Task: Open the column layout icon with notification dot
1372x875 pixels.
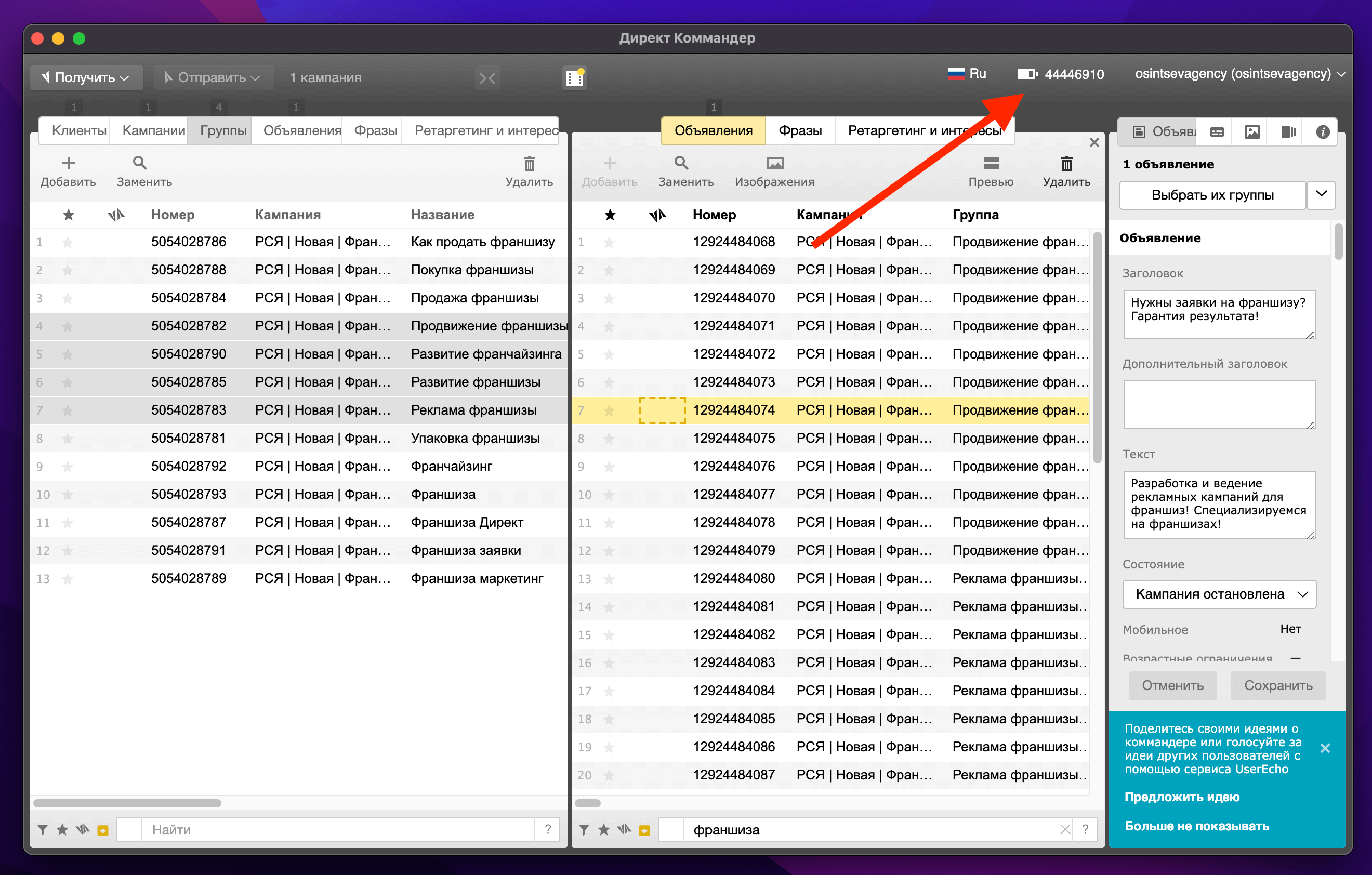Action: (574, 77)
